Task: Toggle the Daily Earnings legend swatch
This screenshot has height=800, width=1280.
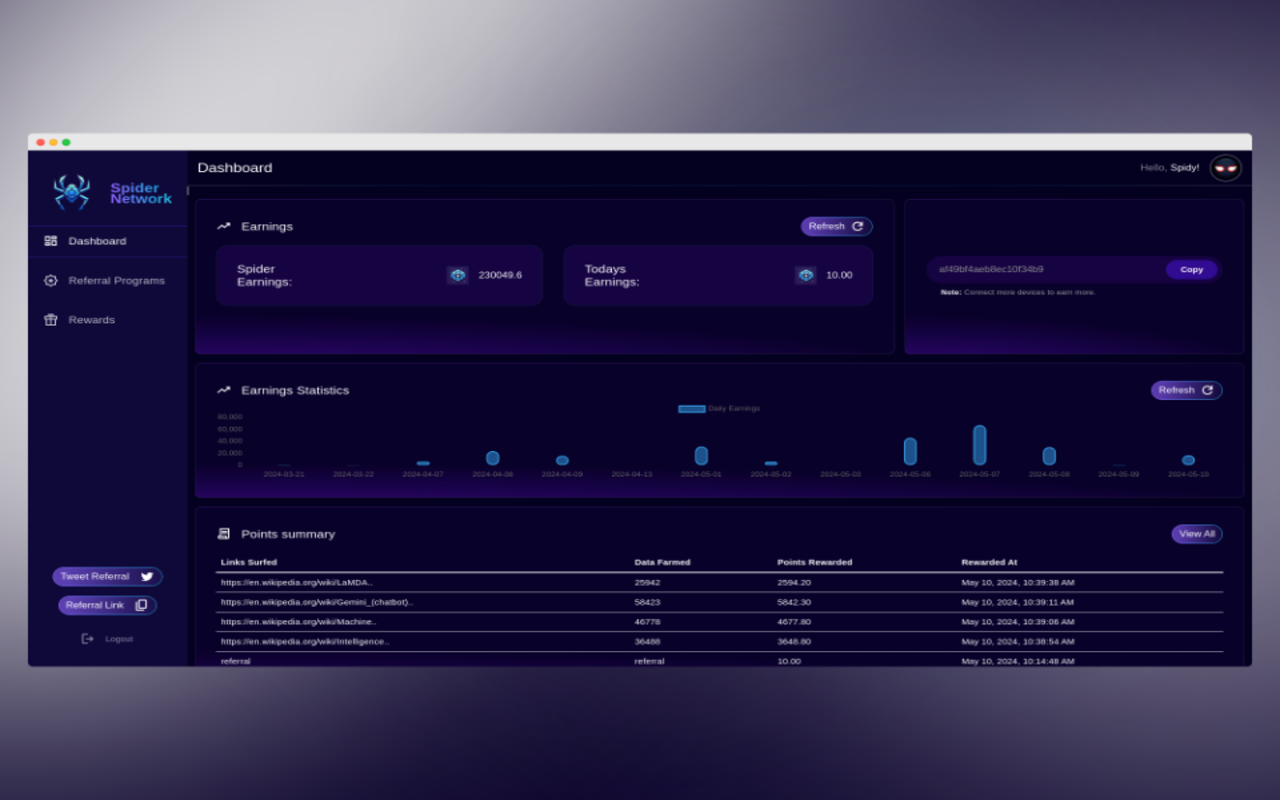Action: 691,409
